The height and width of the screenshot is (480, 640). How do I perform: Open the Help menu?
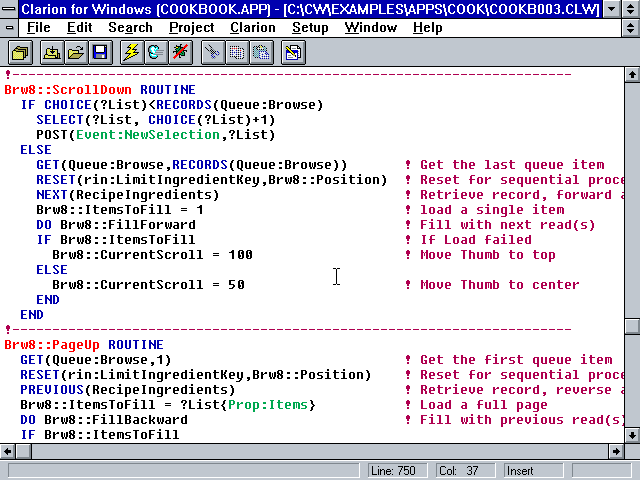click(427, 27)
